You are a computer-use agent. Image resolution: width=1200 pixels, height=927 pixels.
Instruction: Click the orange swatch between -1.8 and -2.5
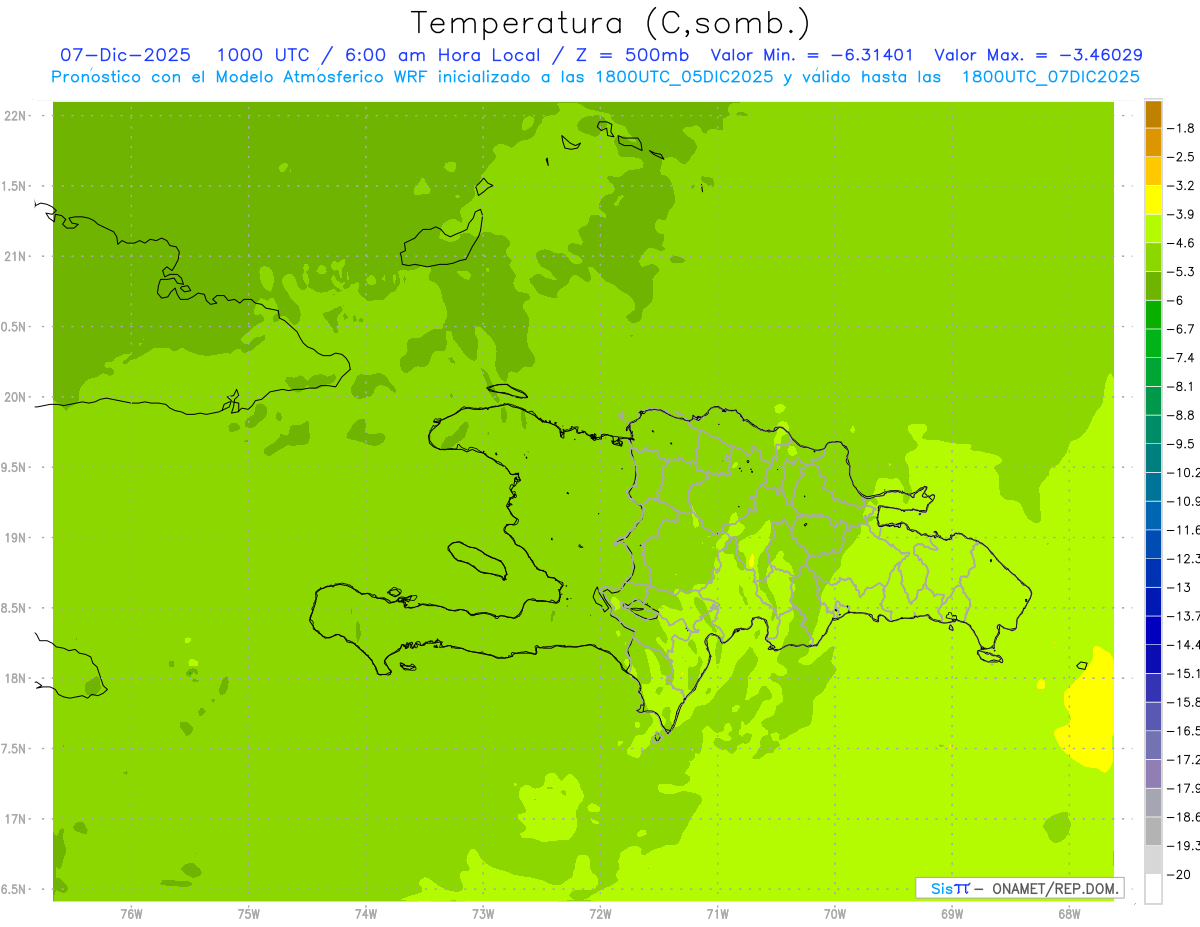1153,142
